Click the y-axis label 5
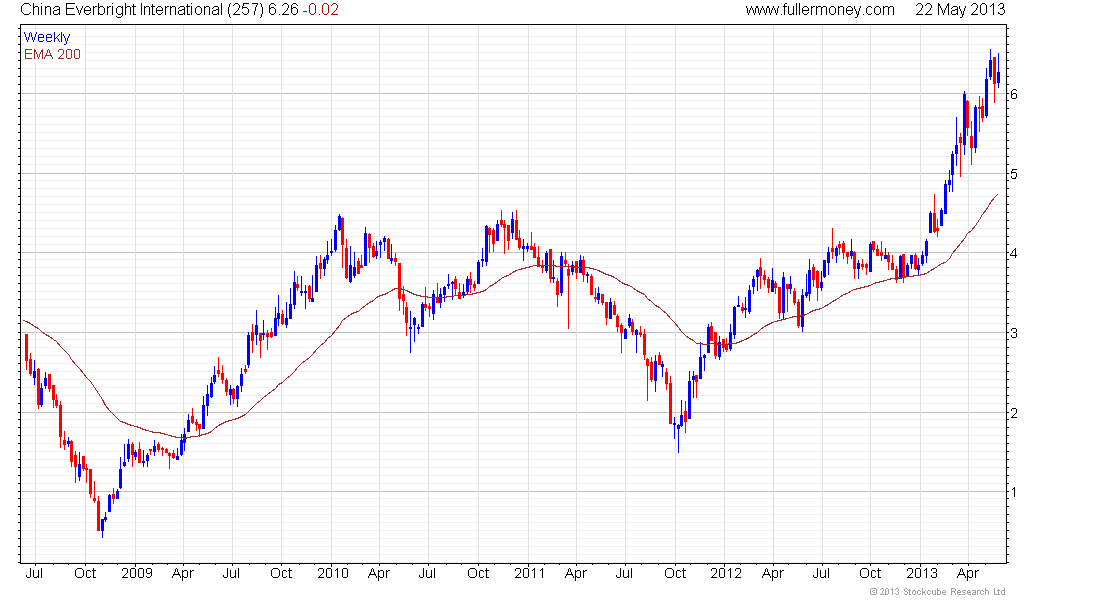 [x=1014, y=174]
